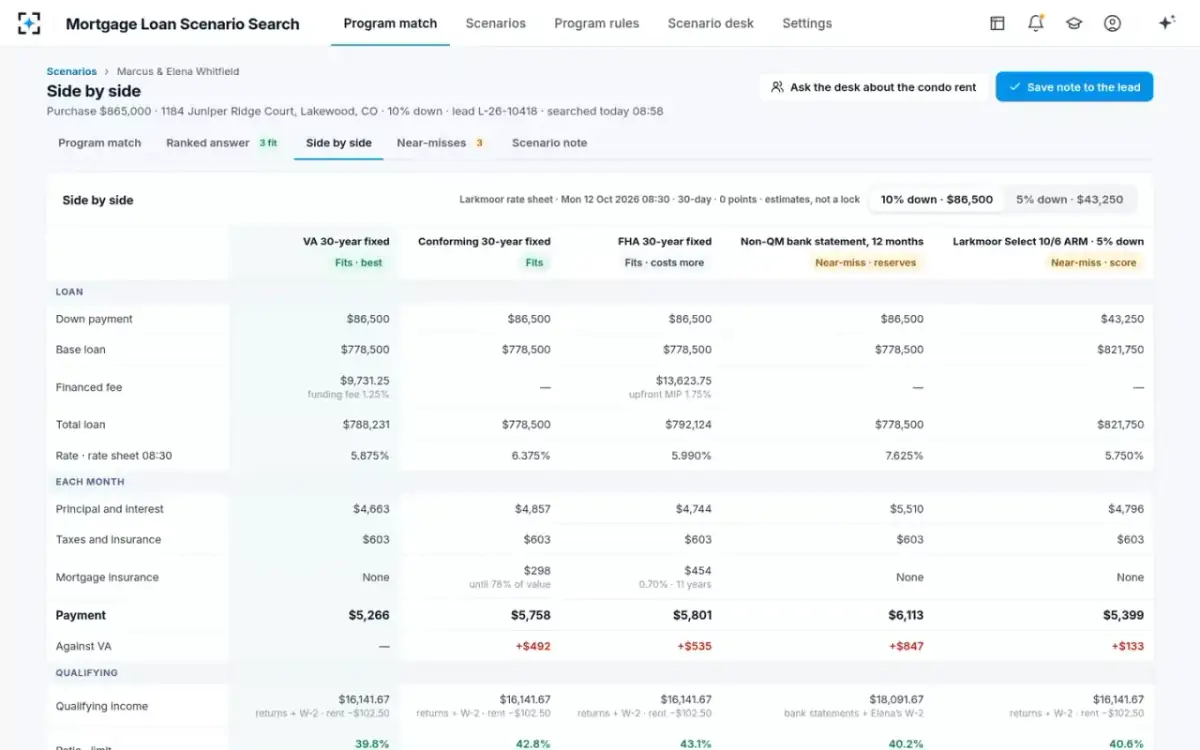The height and width of the screenshot is (750, 1200).
Task: Click the 6.375% rate value
Action: 531,456
